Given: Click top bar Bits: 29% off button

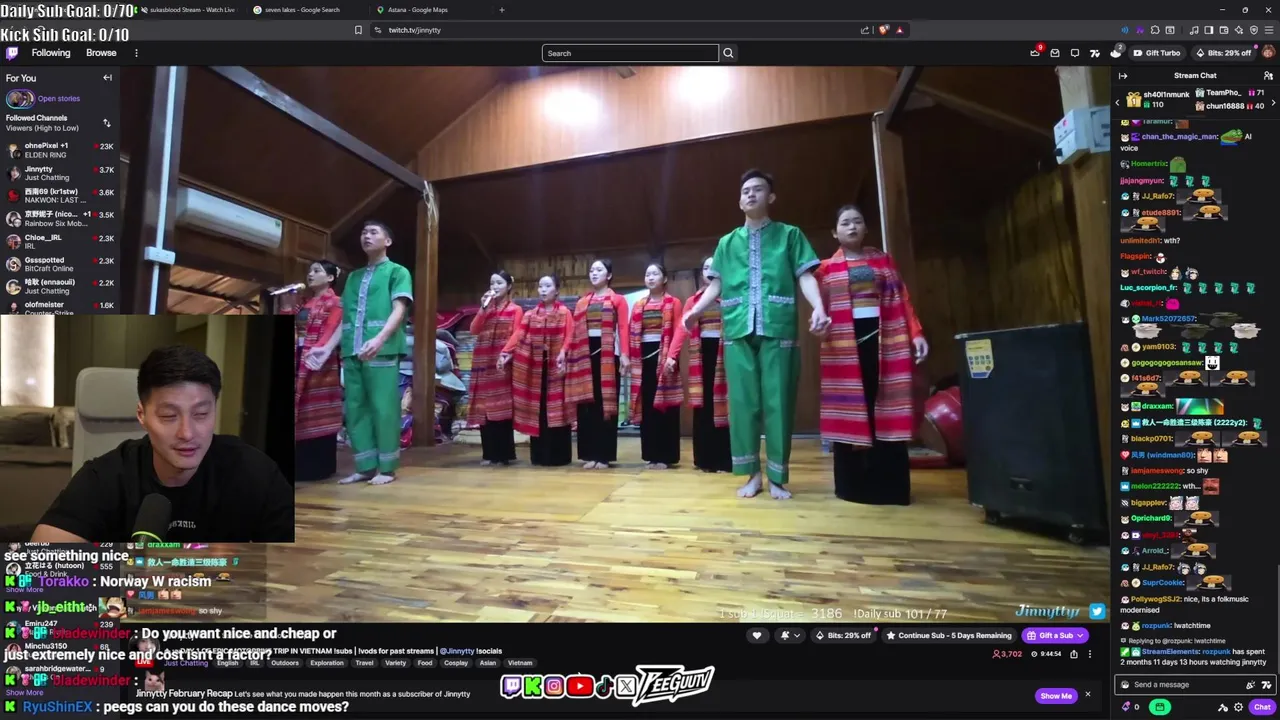Looking at the screenshot, I should click(x=1223, y=53).
